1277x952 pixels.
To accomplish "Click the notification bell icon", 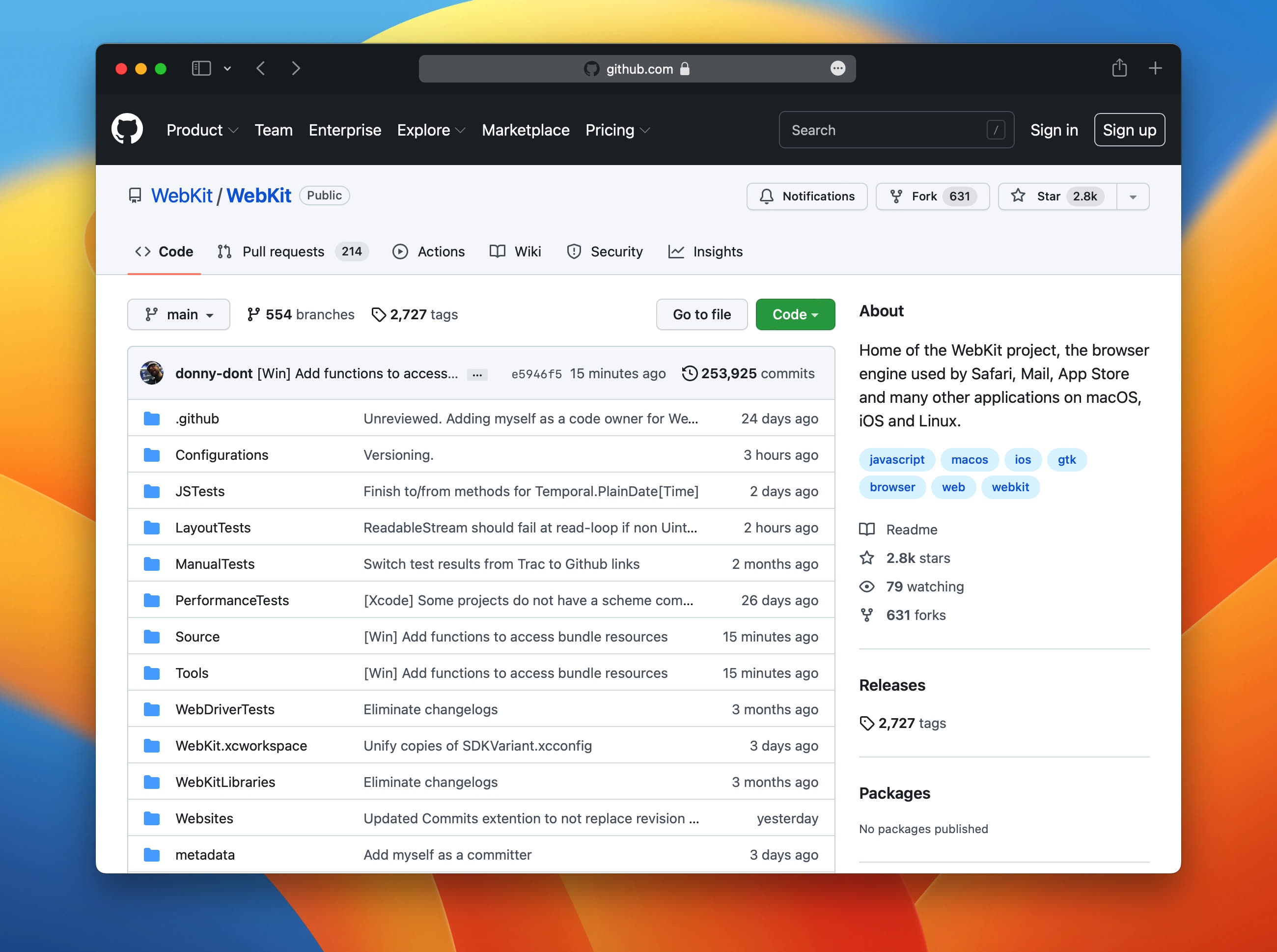I will click(766, 196).
